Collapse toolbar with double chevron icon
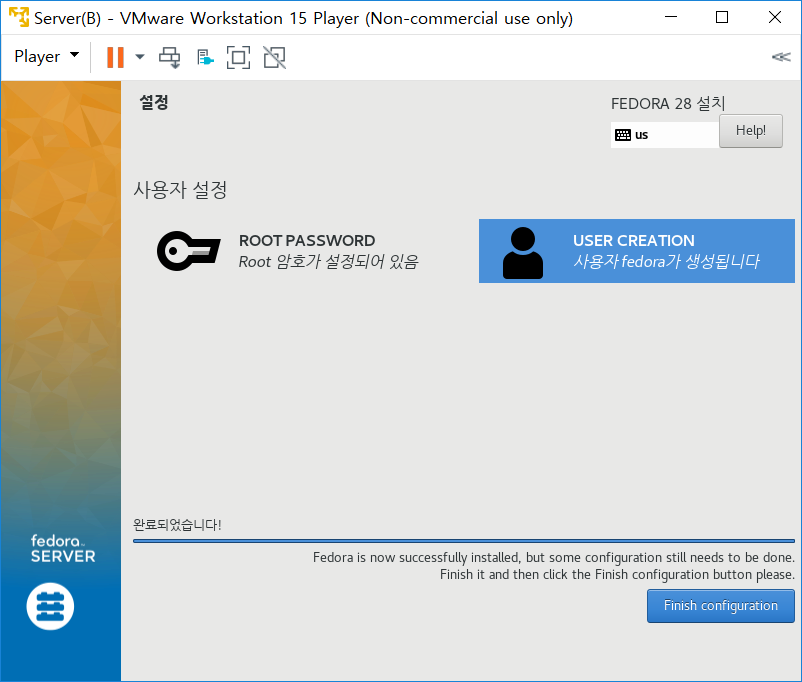Viewport: 802px width, 682px height. click(x=781, y=57)
